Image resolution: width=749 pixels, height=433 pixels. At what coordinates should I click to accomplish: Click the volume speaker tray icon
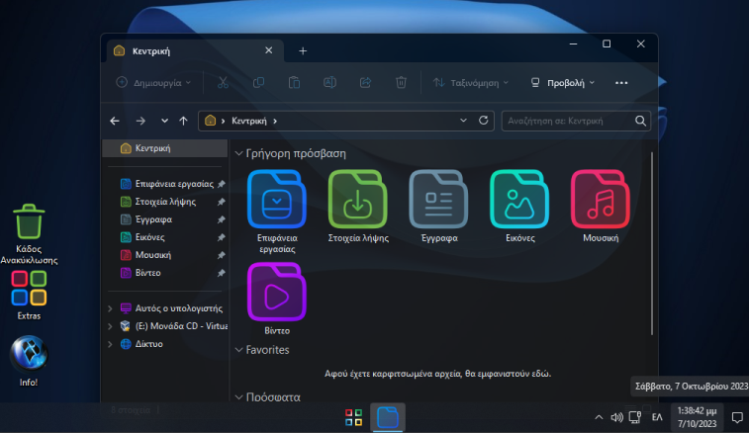pos(617,417)
